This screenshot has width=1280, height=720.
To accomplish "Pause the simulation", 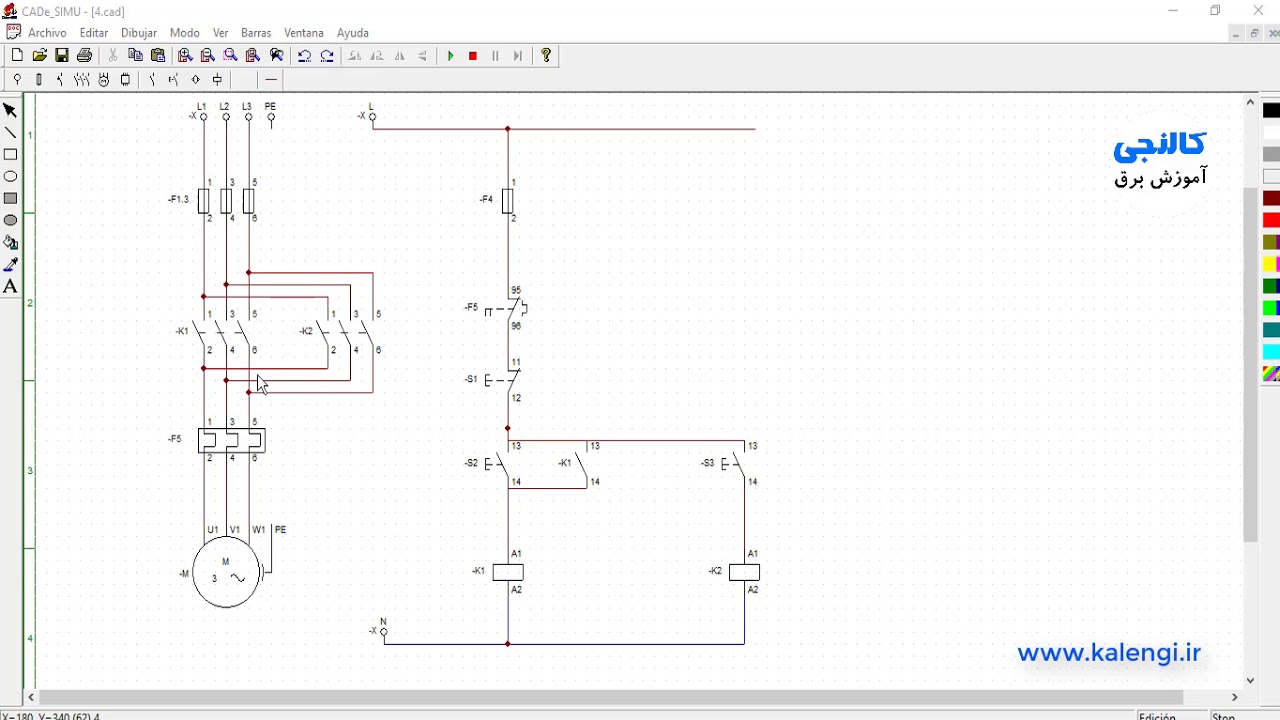I will (x=495, y=56).
